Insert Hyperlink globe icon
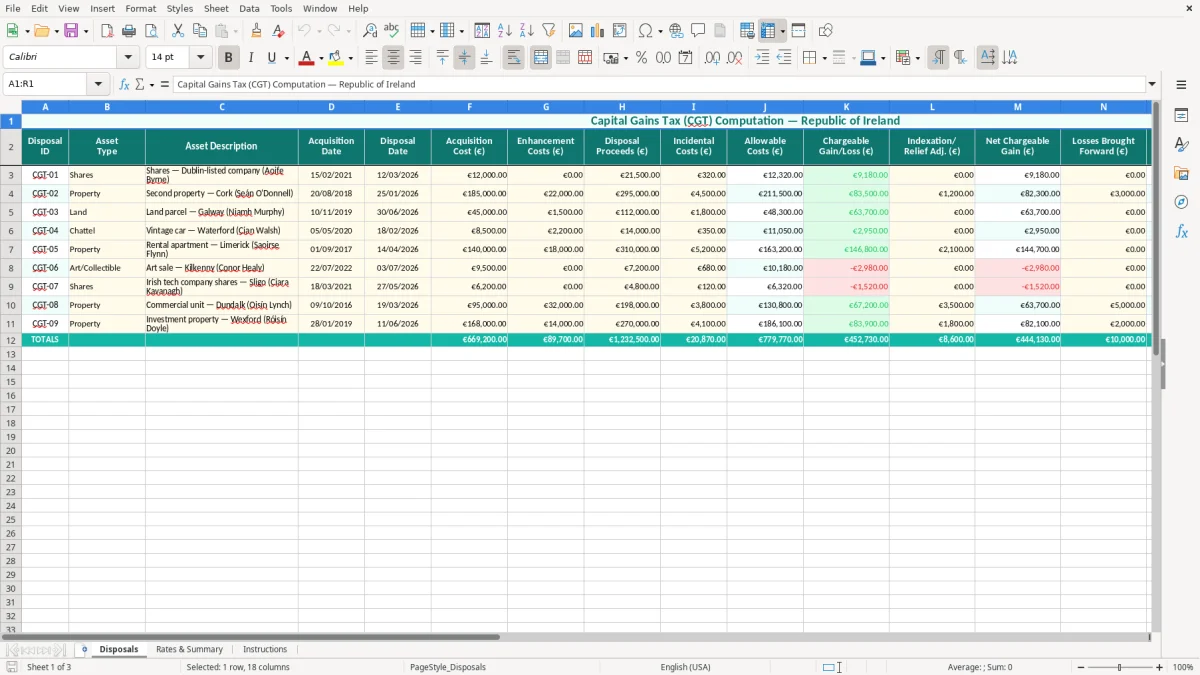The height and width of the screenshot is (675, 1200). 676,31
